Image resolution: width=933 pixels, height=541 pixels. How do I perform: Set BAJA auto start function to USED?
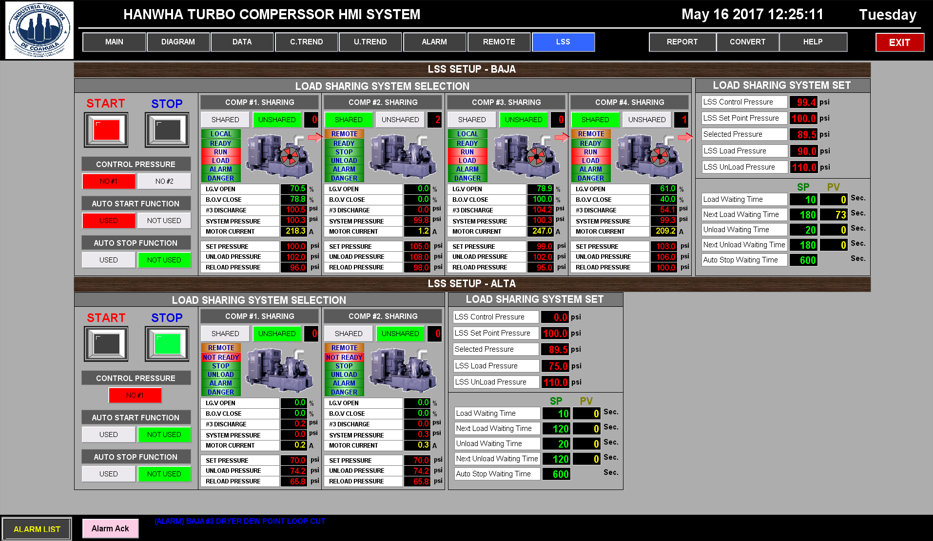[108, 221]
